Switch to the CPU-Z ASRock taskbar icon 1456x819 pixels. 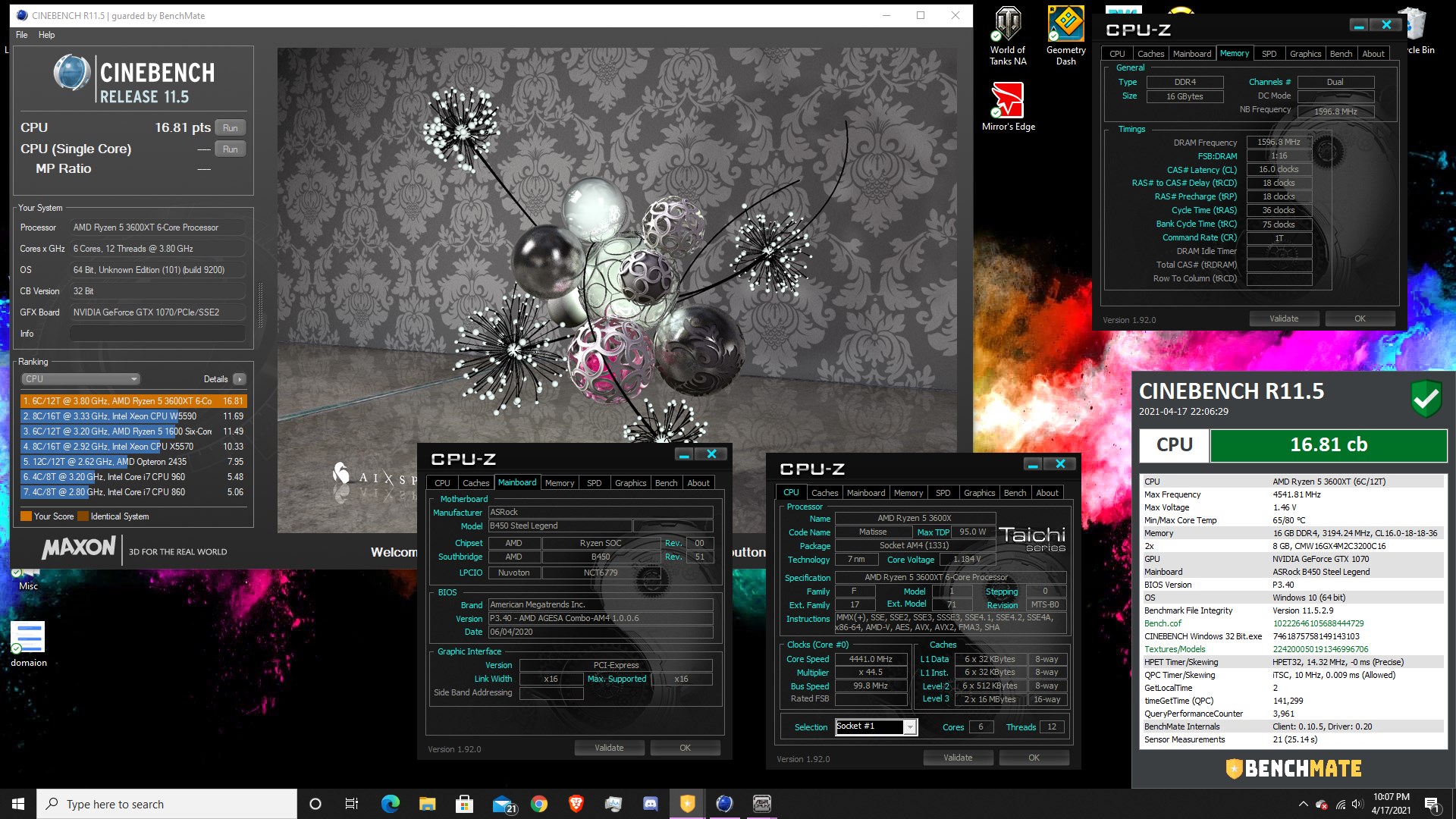coord(762,804)
